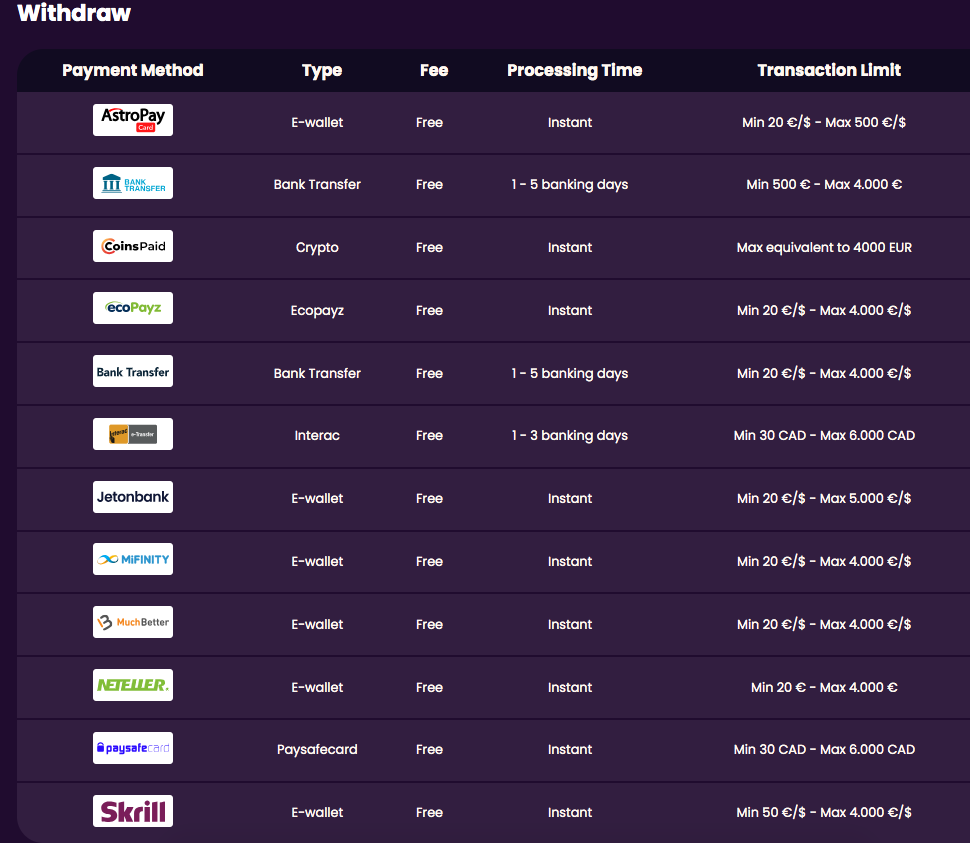Click the Interac transaction limit text
Screen dimensions: 970x843
824,436
